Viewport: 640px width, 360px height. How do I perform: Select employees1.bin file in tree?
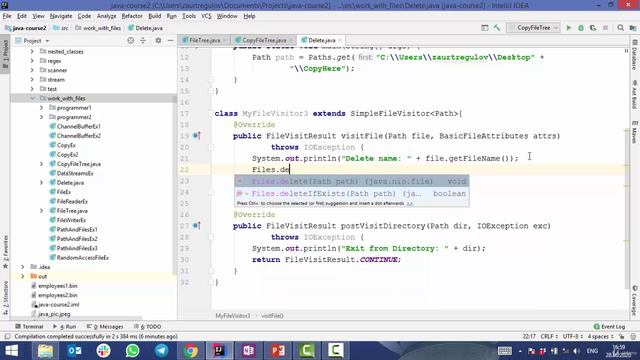[x=58, y=286]
